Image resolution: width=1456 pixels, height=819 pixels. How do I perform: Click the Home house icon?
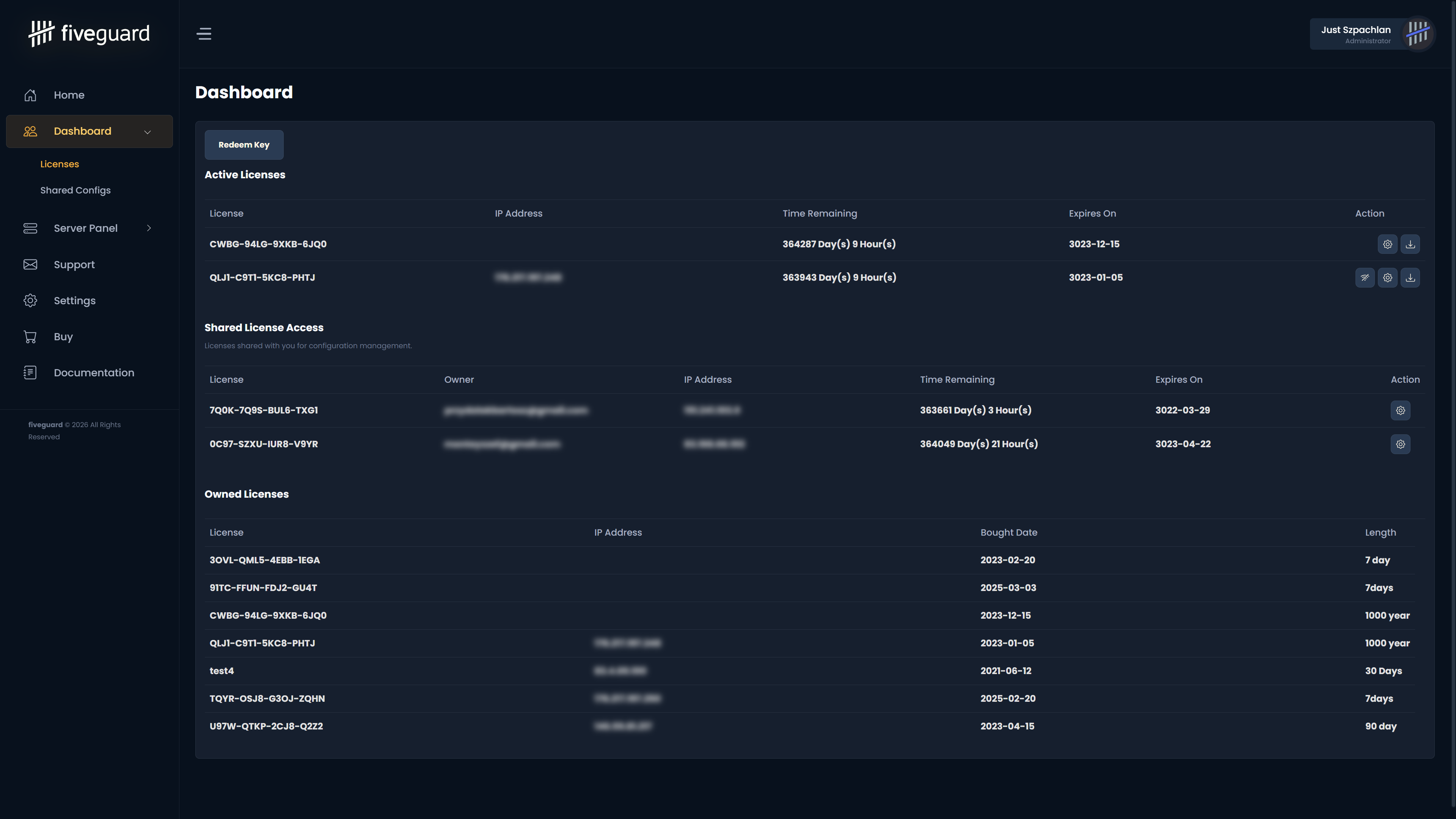[30, 95]
